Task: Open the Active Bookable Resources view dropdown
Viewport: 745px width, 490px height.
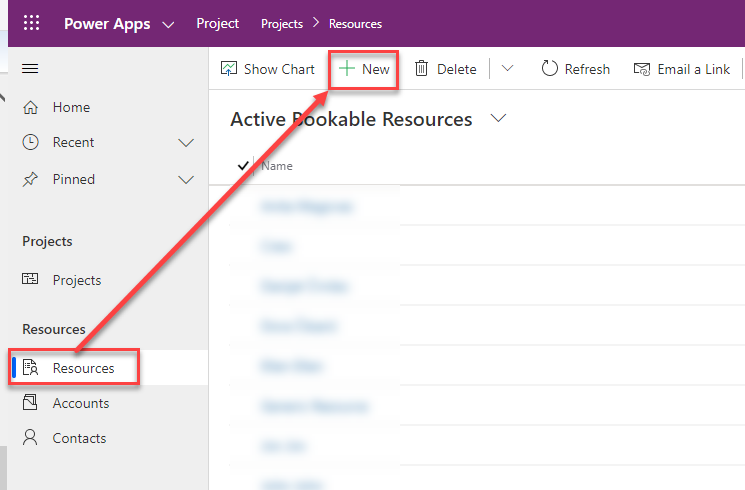Action: tap(498, 119)
